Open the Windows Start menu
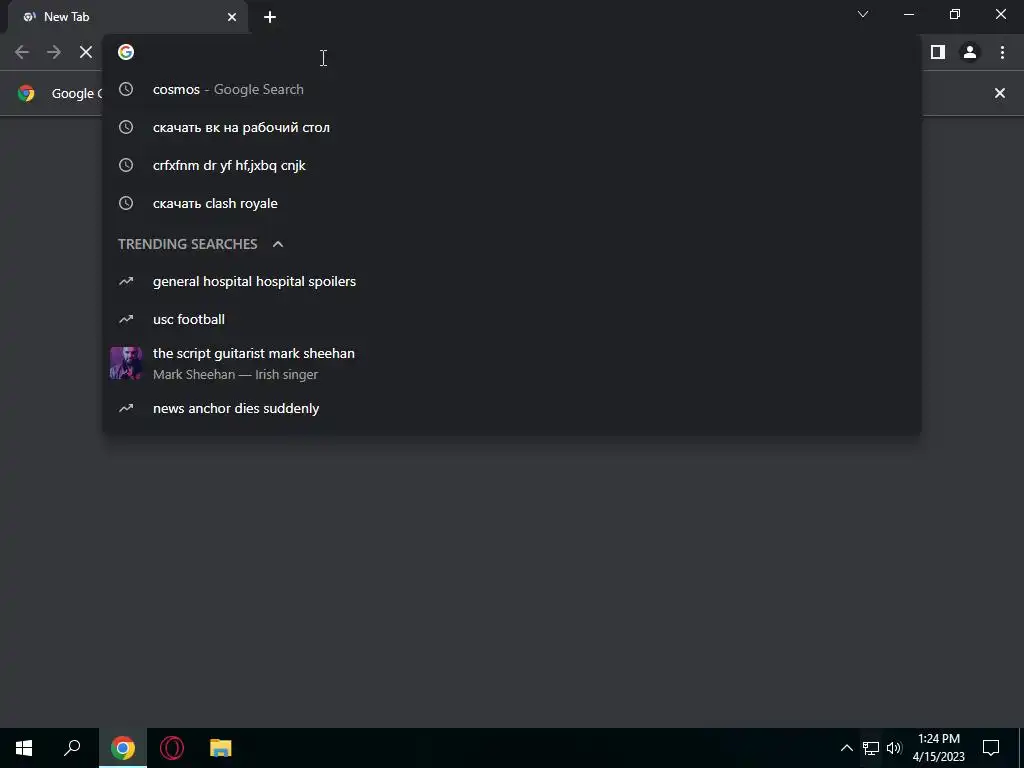This screenshot has height=768, width=1024. coord(24,748)
